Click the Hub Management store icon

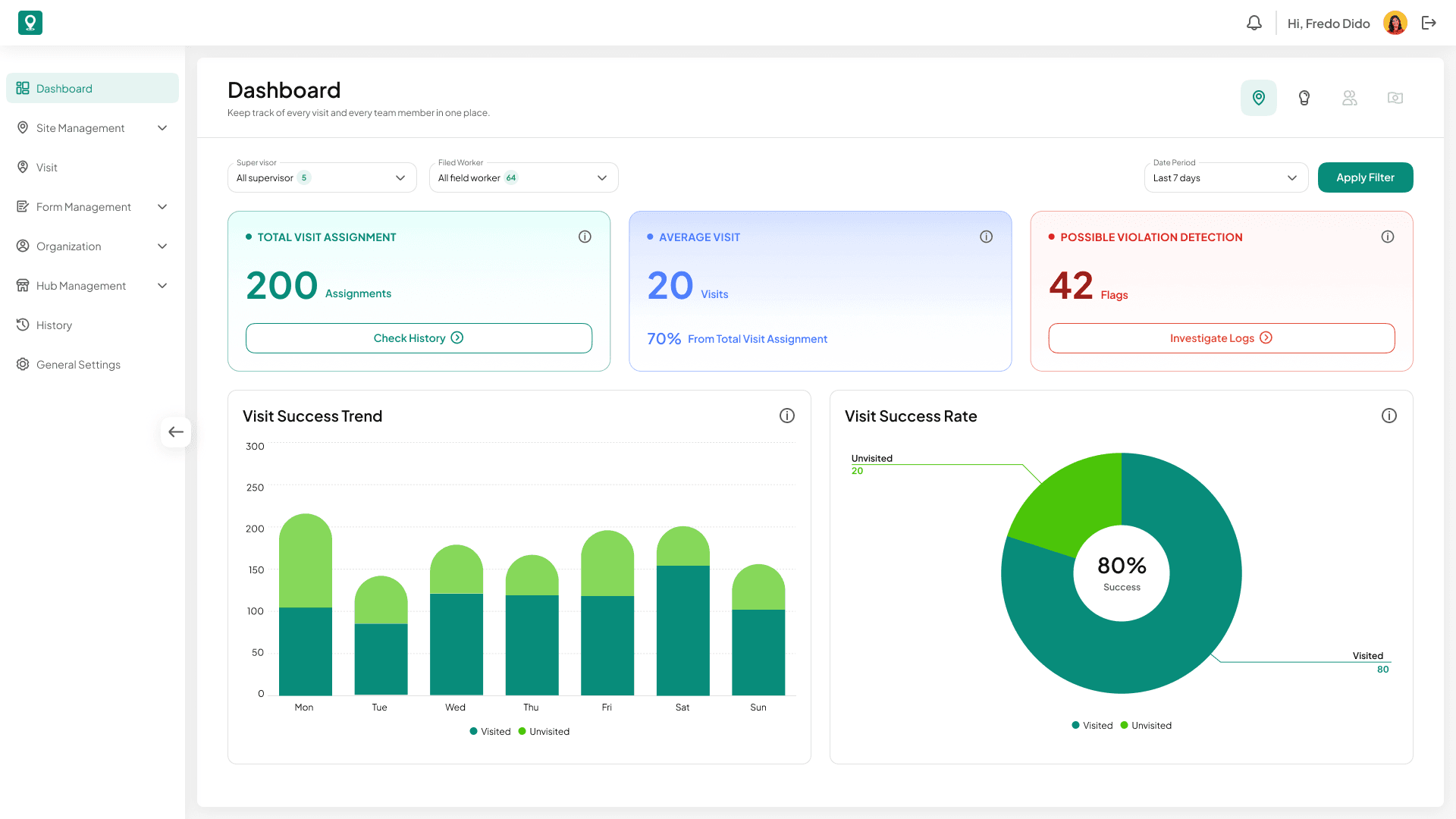click(x=23, y=285)
